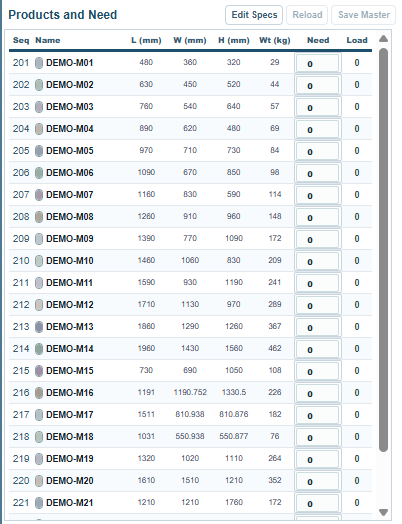The image size is (402, 524).
Task: Click the Reload button
Action: (307, 15)
